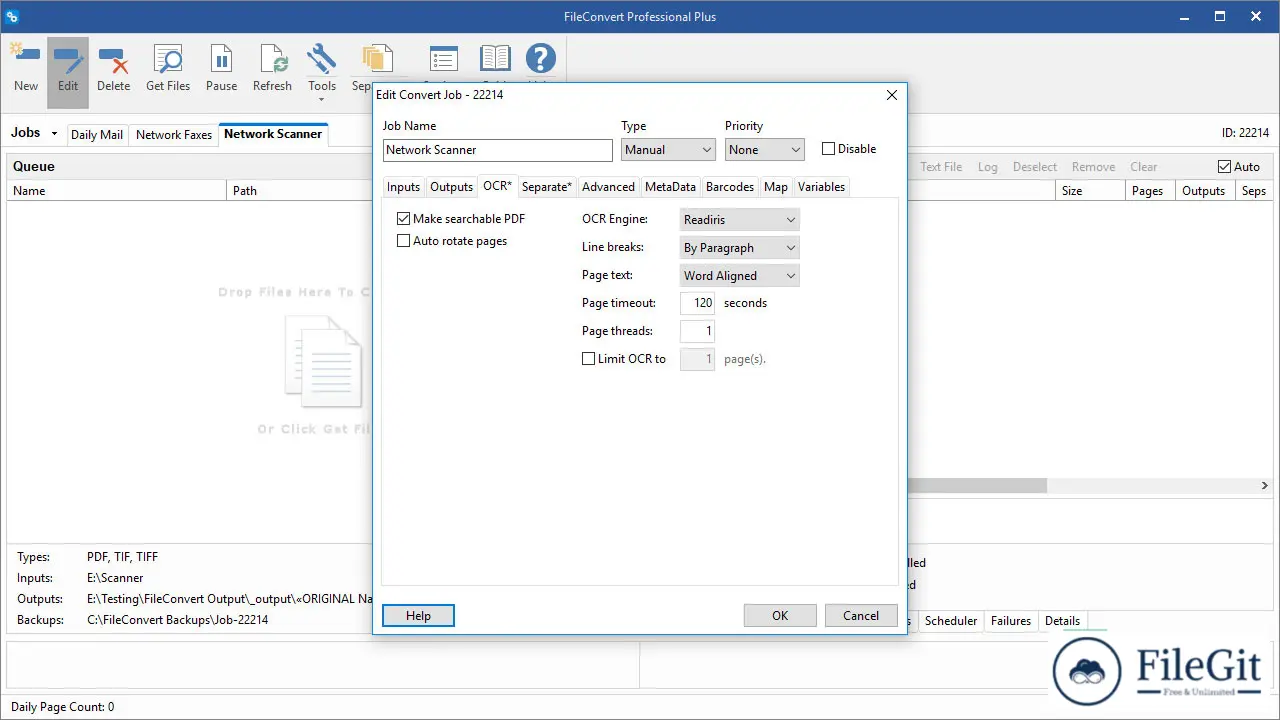Open the OCR Engine dropdown
The image size is (1280, 720).
(739, 220)
